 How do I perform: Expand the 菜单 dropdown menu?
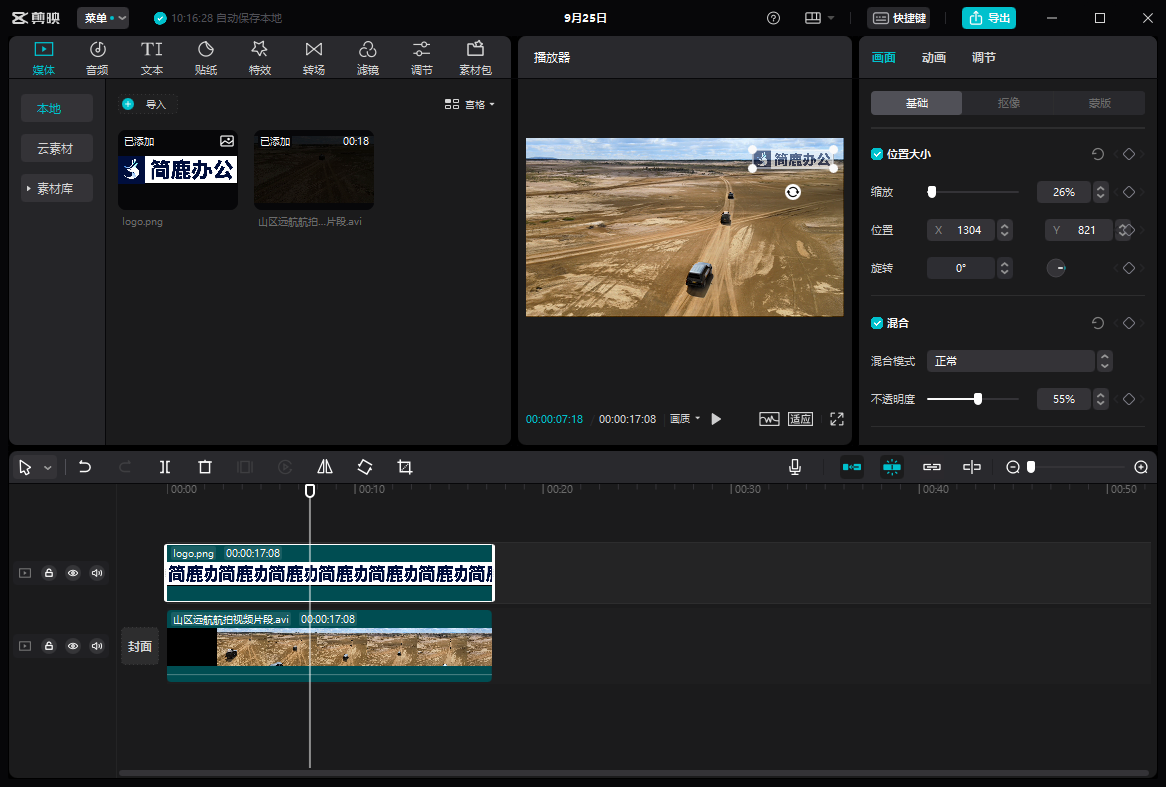click(x=103, y=18)
